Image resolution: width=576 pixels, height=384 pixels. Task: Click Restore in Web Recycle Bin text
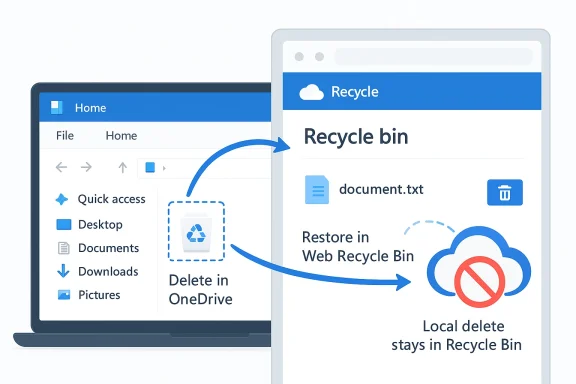pos(358,247)
